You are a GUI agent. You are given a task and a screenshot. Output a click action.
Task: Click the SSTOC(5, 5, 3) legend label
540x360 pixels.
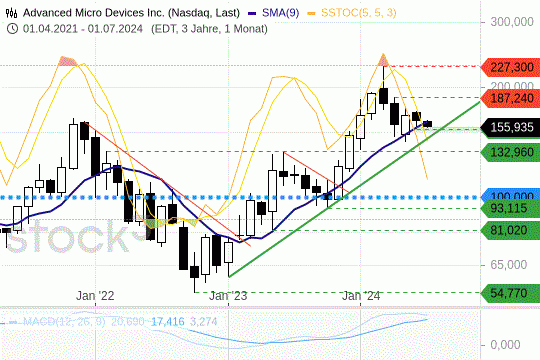pos(359,13)
